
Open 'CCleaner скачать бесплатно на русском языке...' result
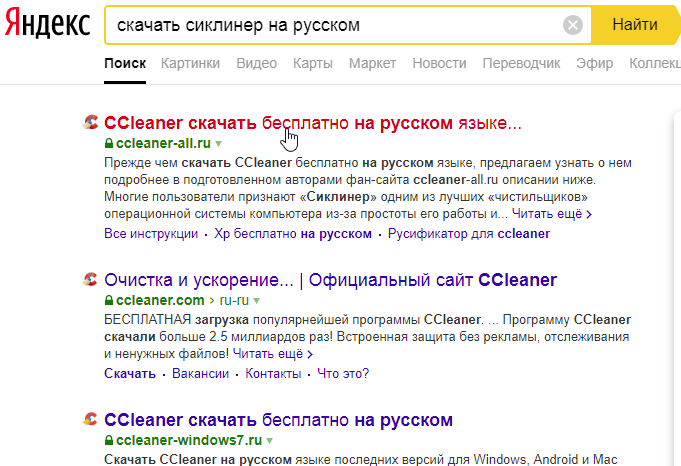point(313,123)
